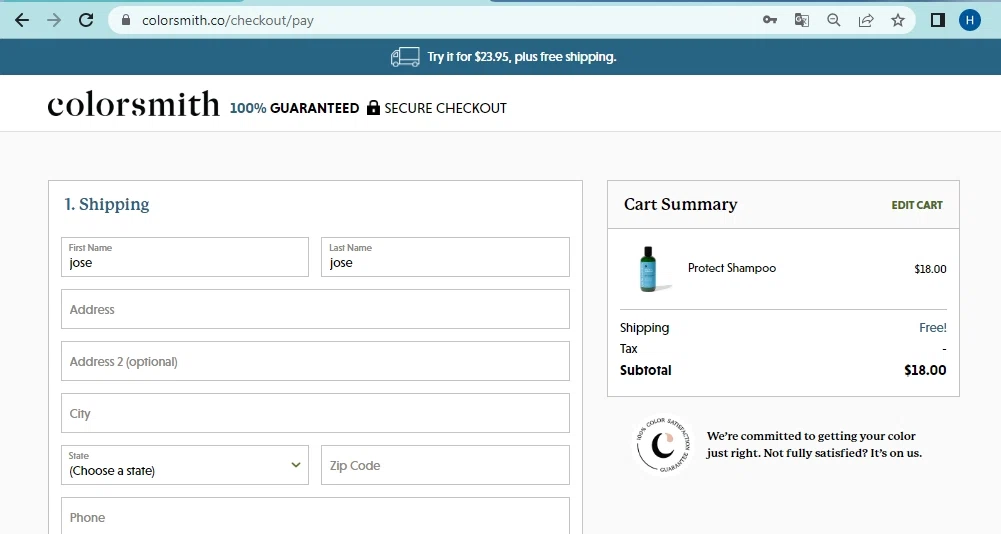The width and height of the screenshot is (1001, 534).
Task: Click the Subtotal $18.00 amount
Action: click(925, 370)
